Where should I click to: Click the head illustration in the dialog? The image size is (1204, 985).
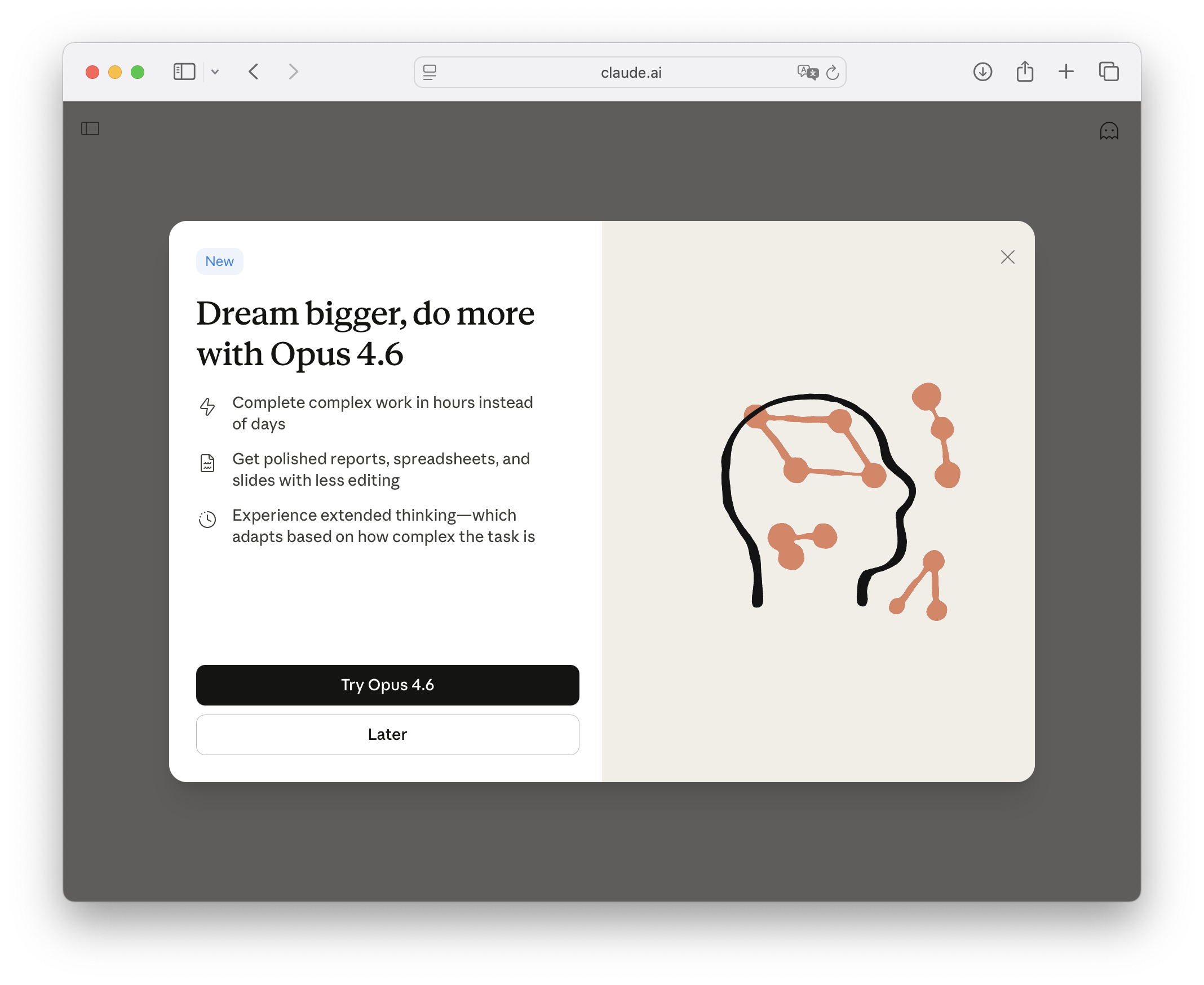coord(817,499)
